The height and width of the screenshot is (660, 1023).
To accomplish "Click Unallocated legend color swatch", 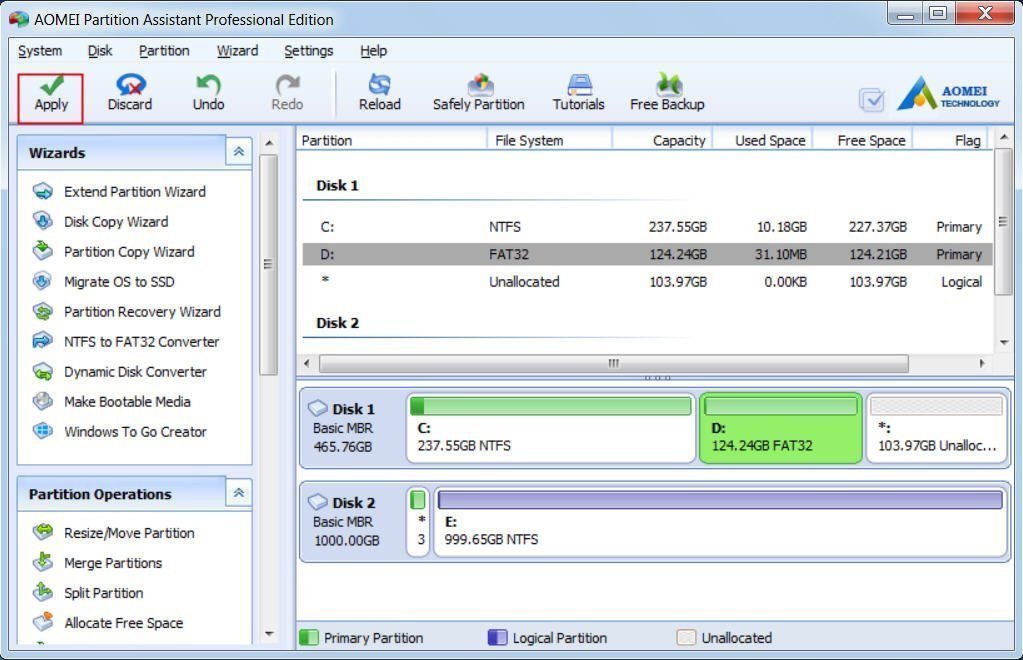I will coord(686,637).
